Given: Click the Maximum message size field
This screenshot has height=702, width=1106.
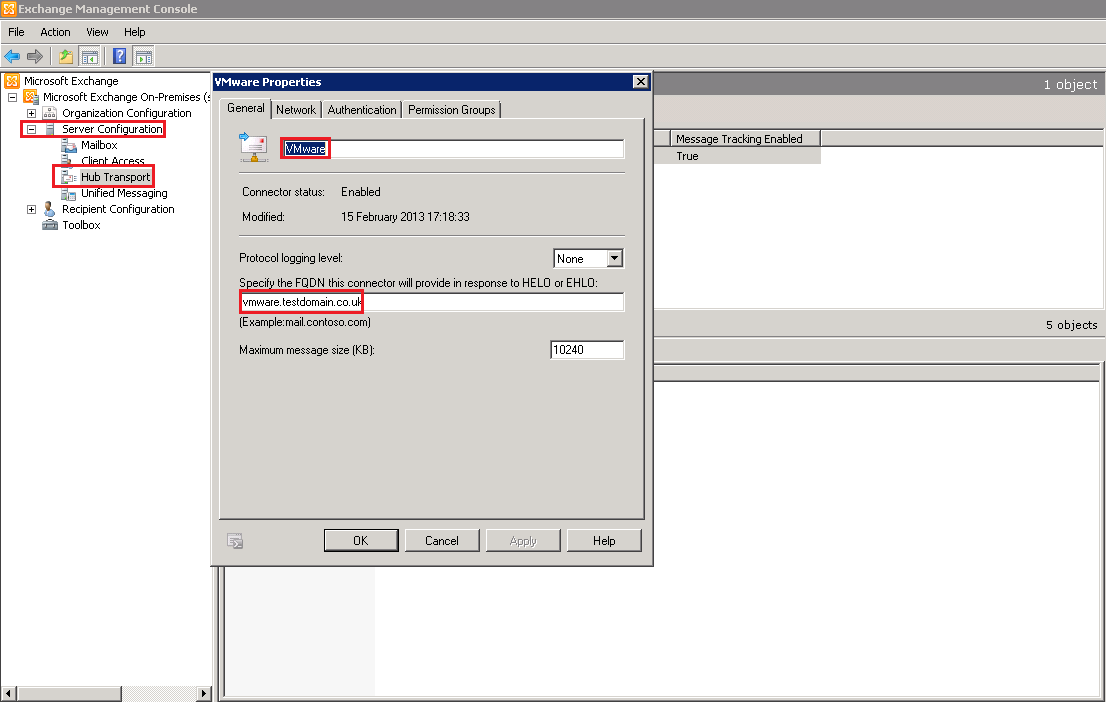Looking at the screenshot, I should pyautogui.click(x=587, y=350).
